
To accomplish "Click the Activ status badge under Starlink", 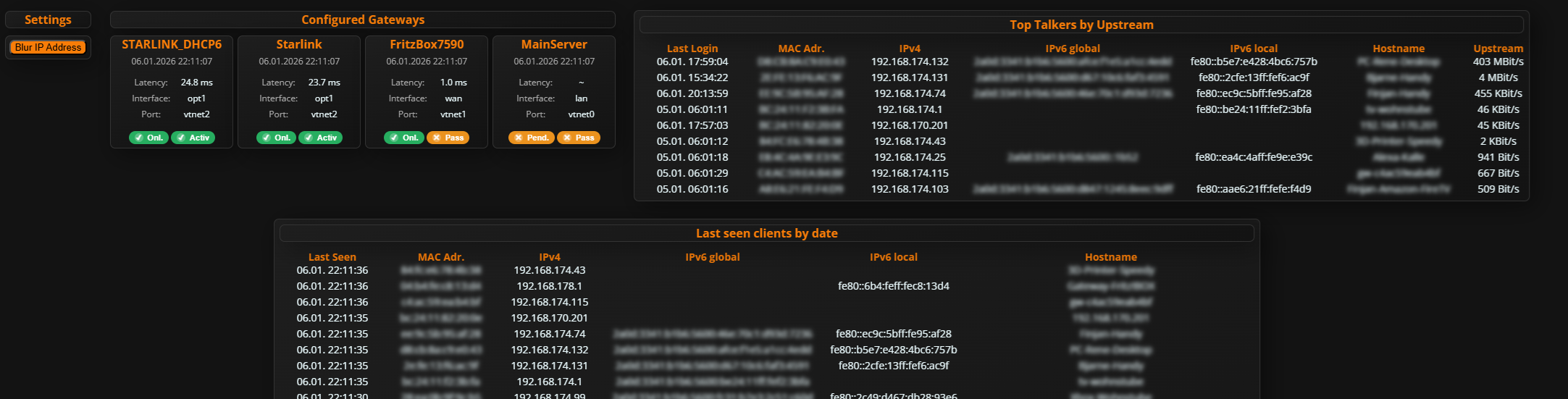I will (x=320, y=138).
